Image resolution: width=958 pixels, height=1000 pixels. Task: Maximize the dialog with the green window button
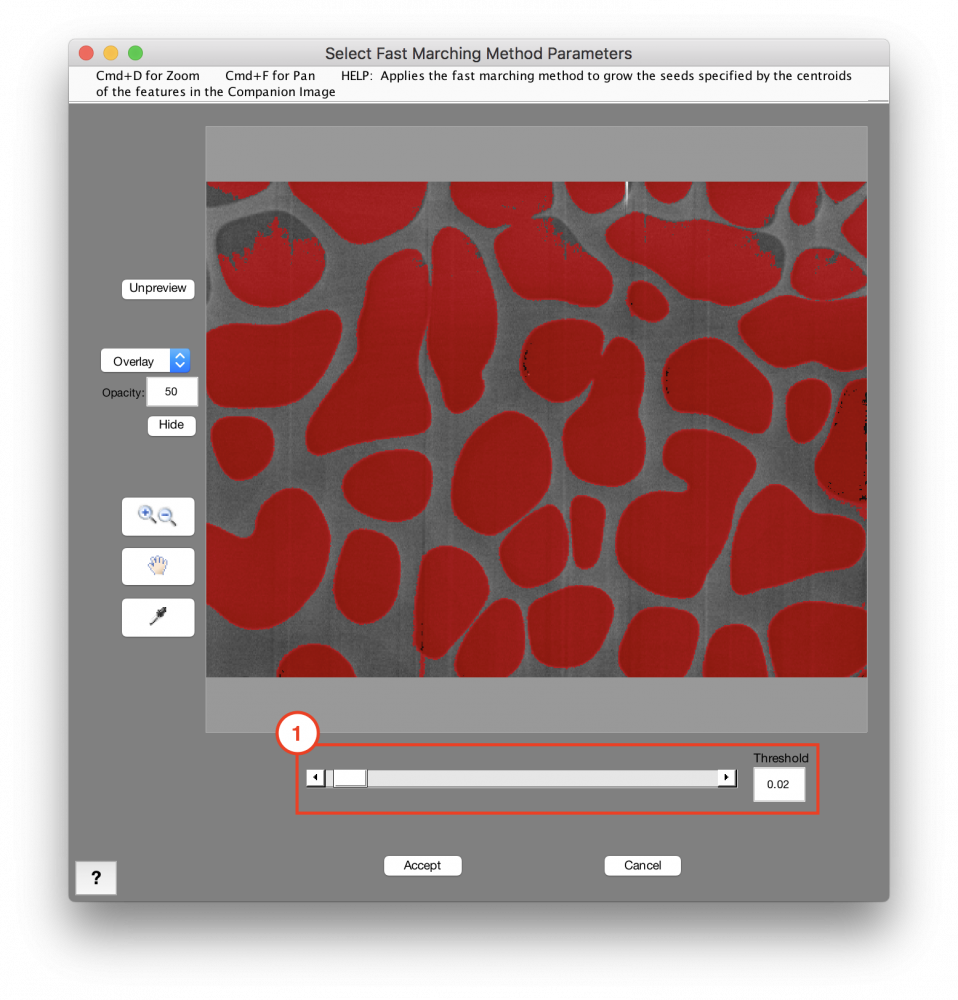tap(135, 53)
